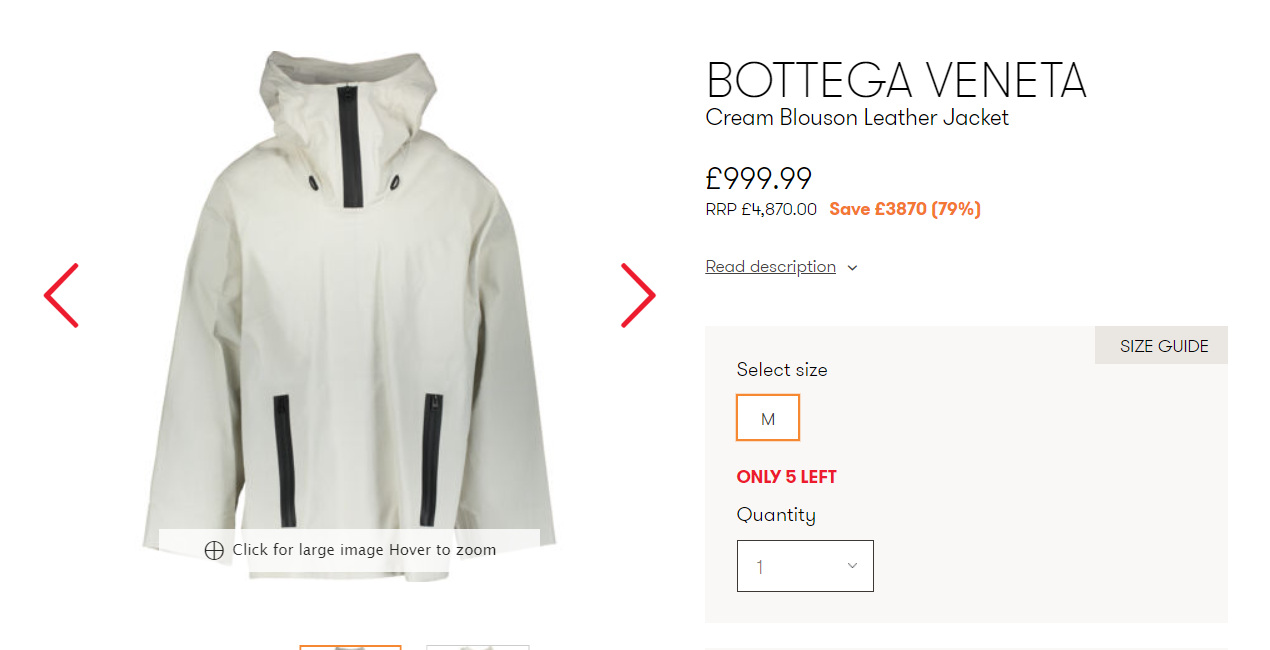Click the Cream Blouson Leather Jacket title
This screenshot has height=650, width=1270.
[x=857, y=118]
